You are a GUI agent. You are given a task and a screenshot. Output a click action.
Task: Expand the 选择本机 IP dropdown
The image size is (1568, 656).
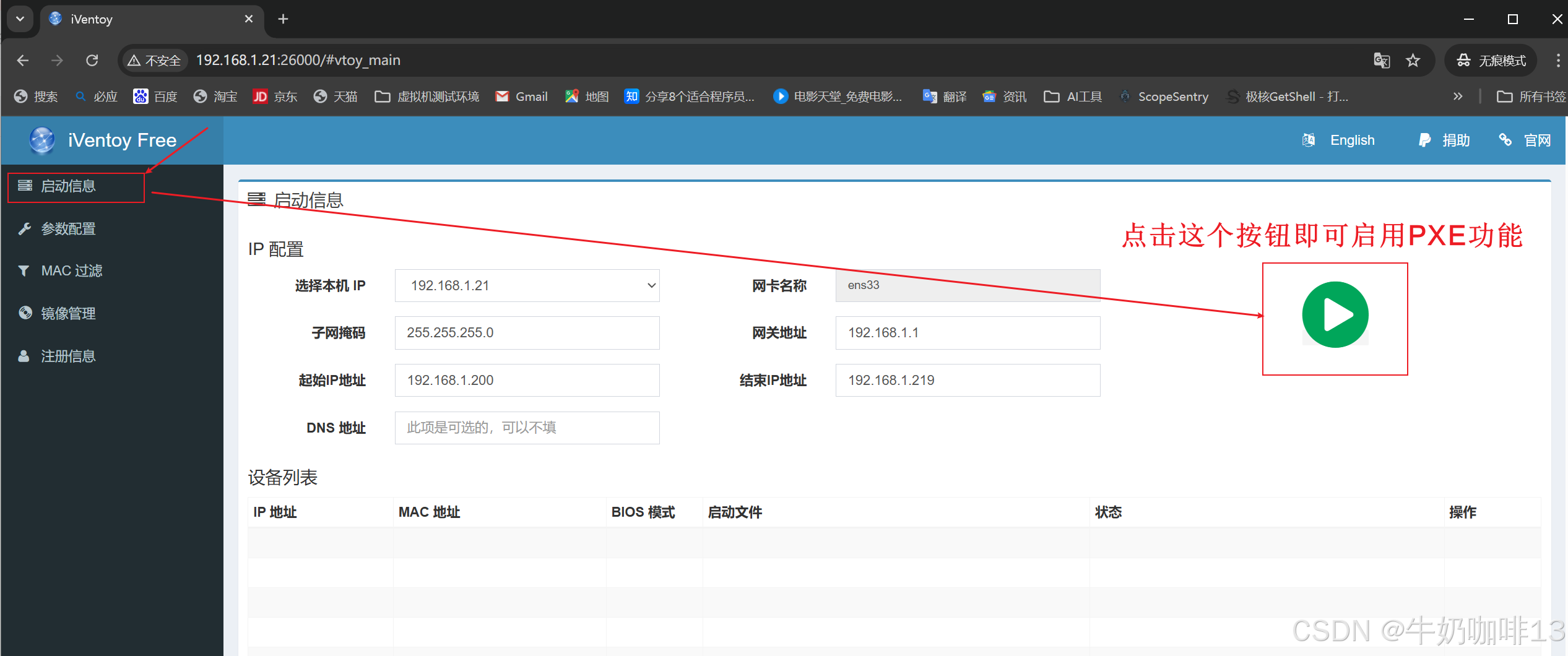(527, 285)
